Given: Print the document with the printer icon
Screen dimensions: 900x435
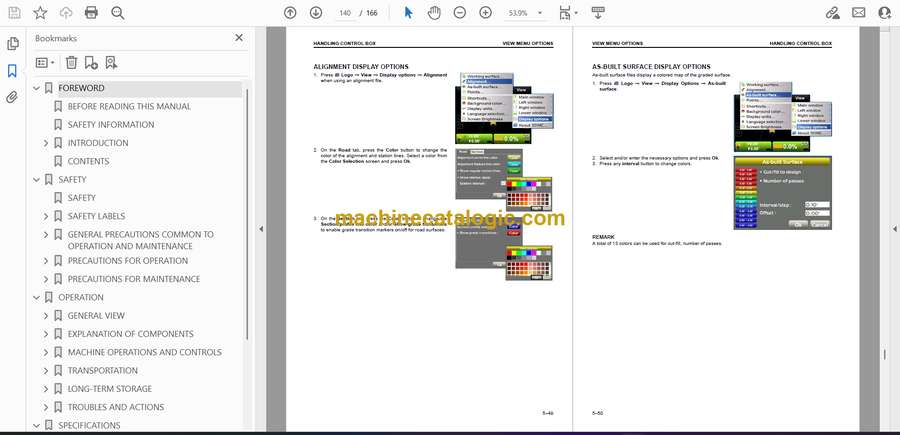Looking at the screenshot, I should pyautogui.click(x=91, y=13).
